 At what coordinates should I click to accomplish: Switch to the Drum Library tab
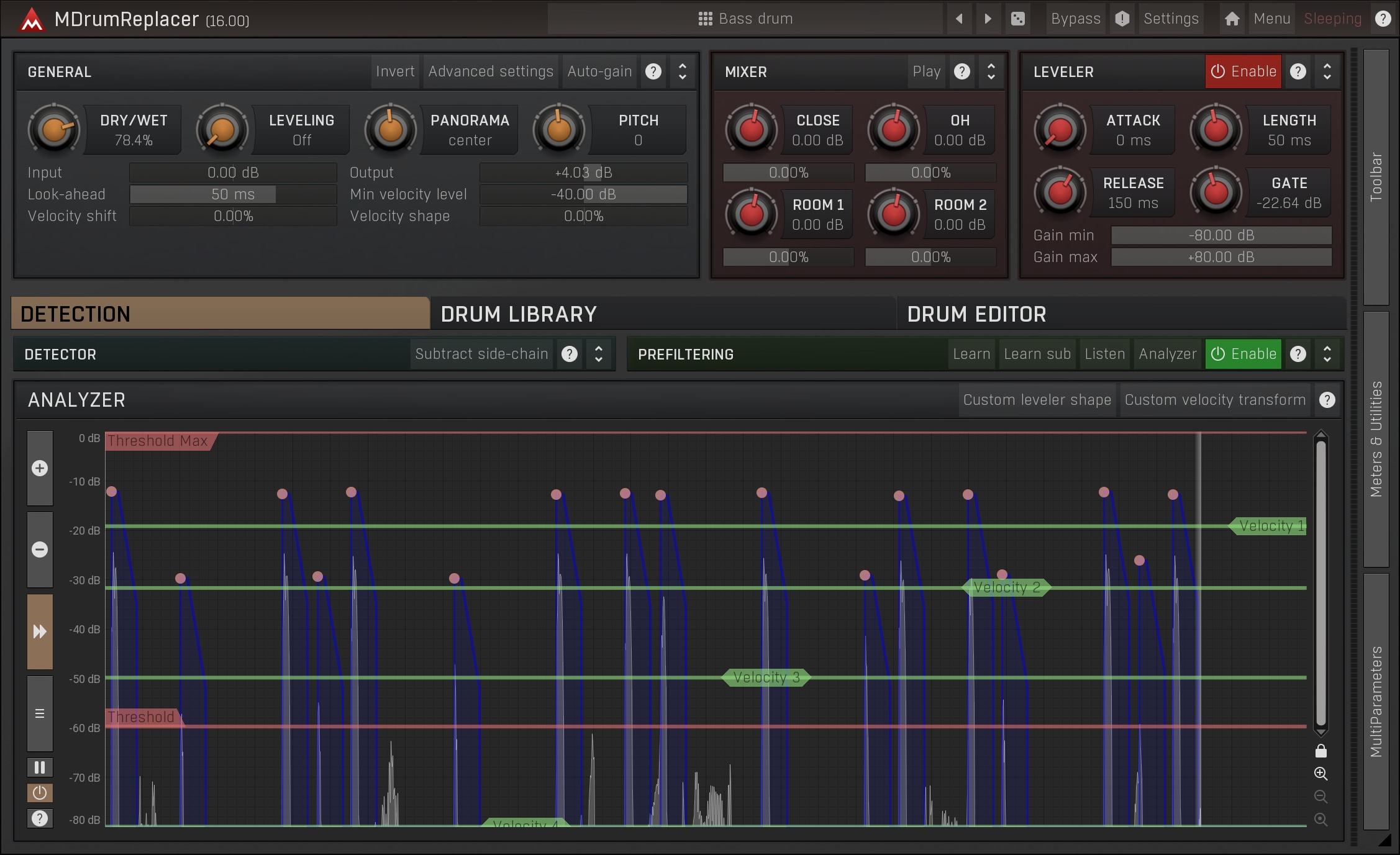(663, 314)
